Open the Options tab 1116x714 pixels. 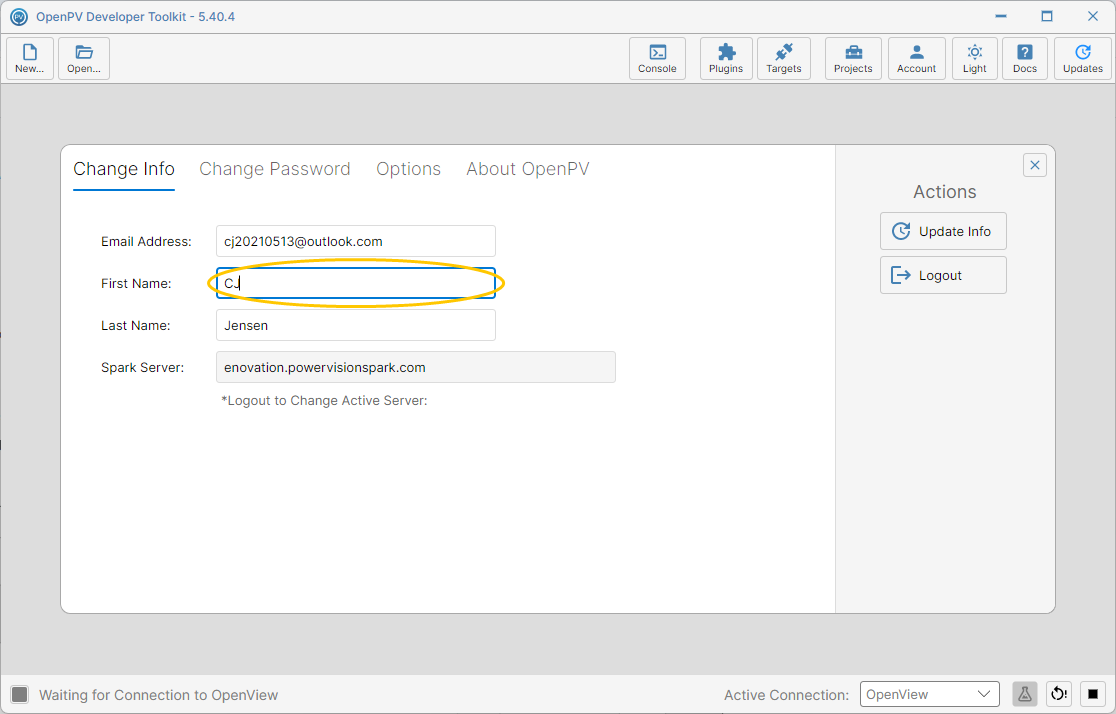409,169
